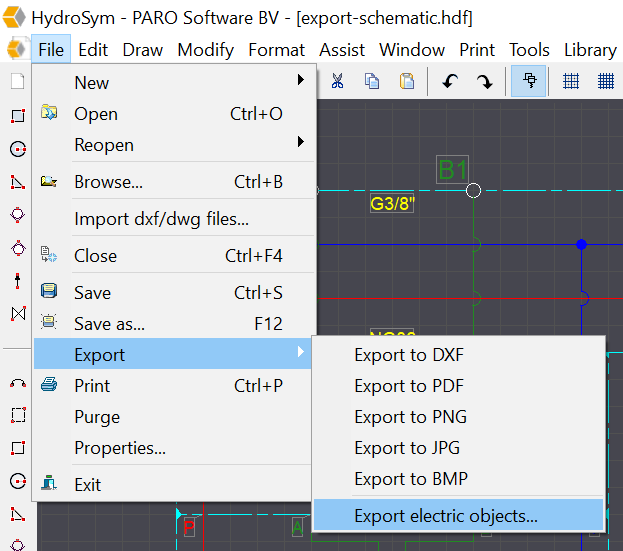Click the Browse folder icon in menu
This screenshot has height=551, width=623.
click(49, 182)
